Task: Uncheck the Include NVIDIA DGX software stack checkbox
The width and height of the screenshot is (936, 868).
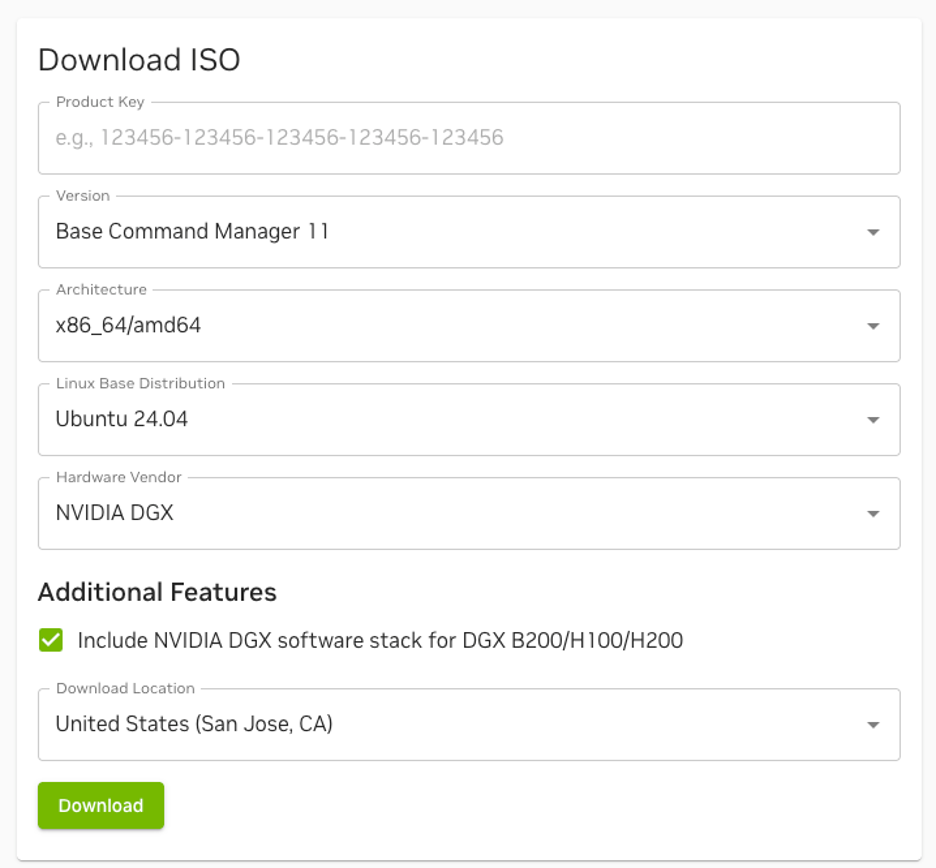Action: tap(51, 640)
